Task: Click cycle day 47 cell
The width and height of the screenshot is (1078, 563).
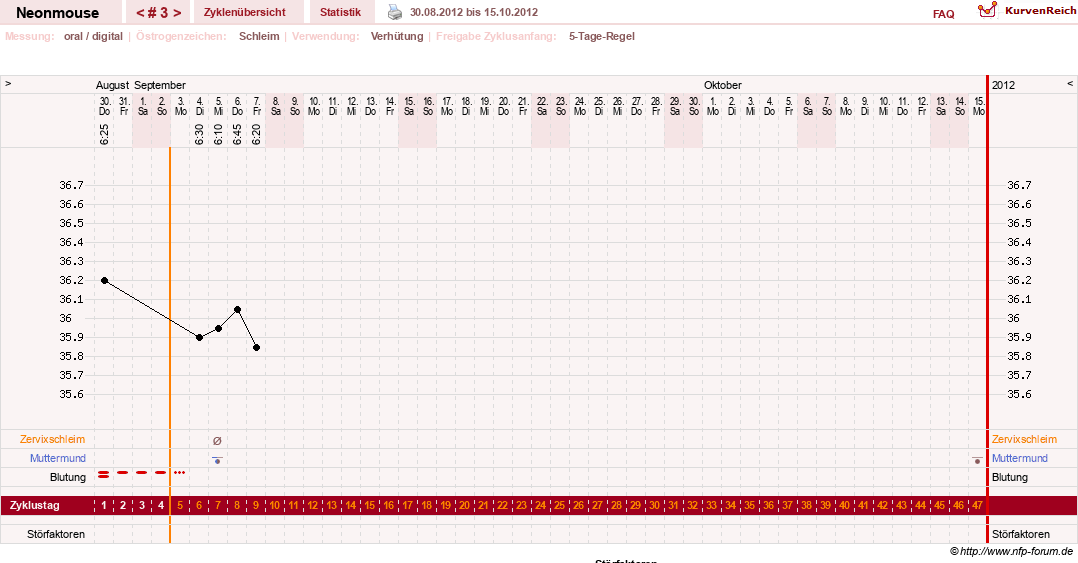Action: 977,505
